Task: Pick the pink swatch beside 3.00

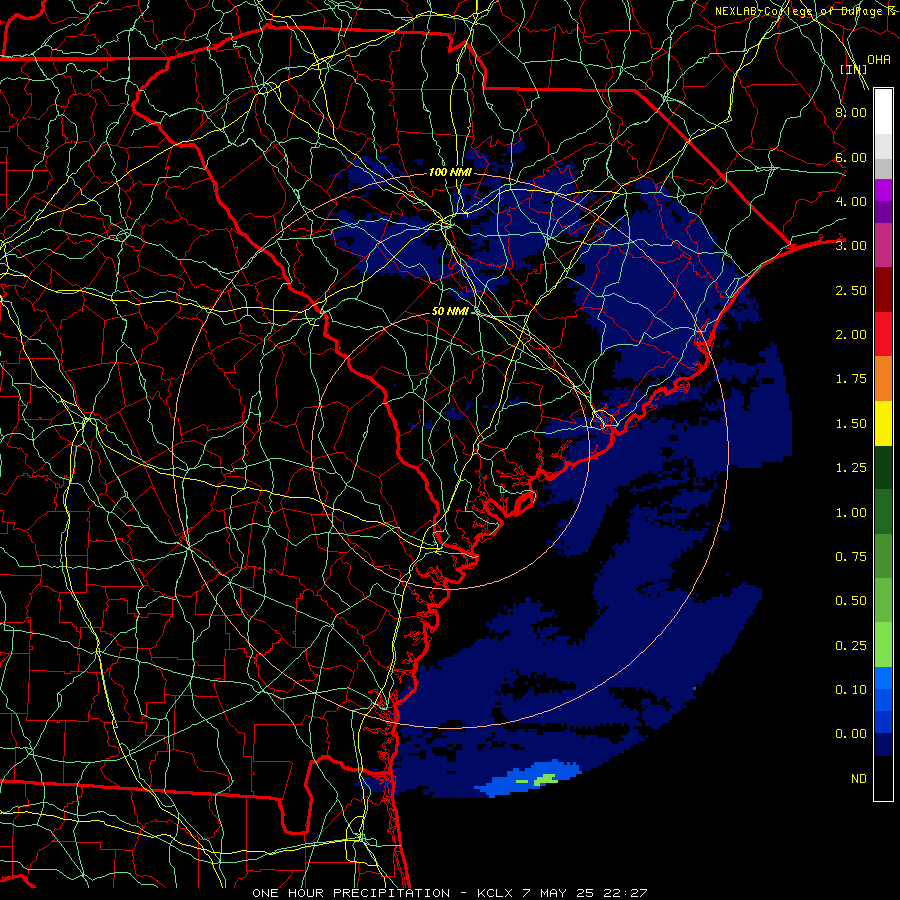Action: 883,245
